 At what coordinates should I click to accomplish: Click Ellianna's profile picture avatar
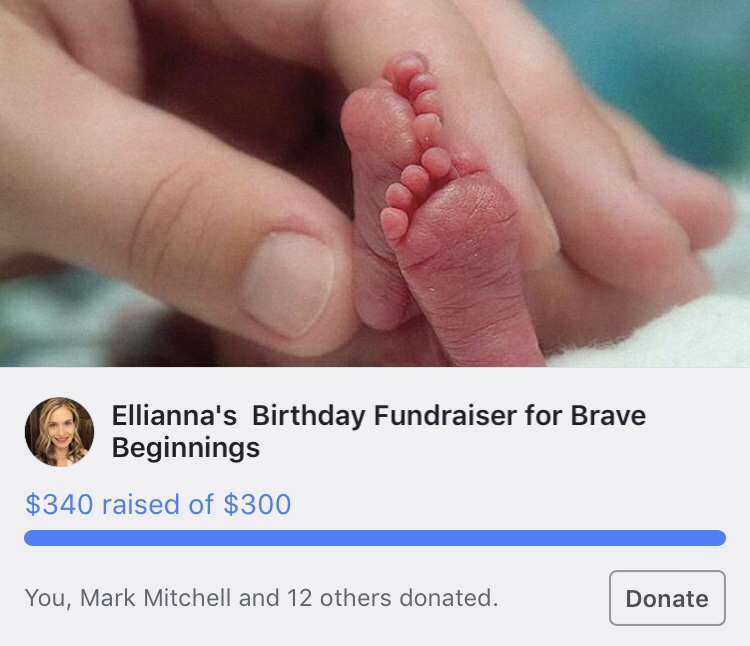point(59,432)
